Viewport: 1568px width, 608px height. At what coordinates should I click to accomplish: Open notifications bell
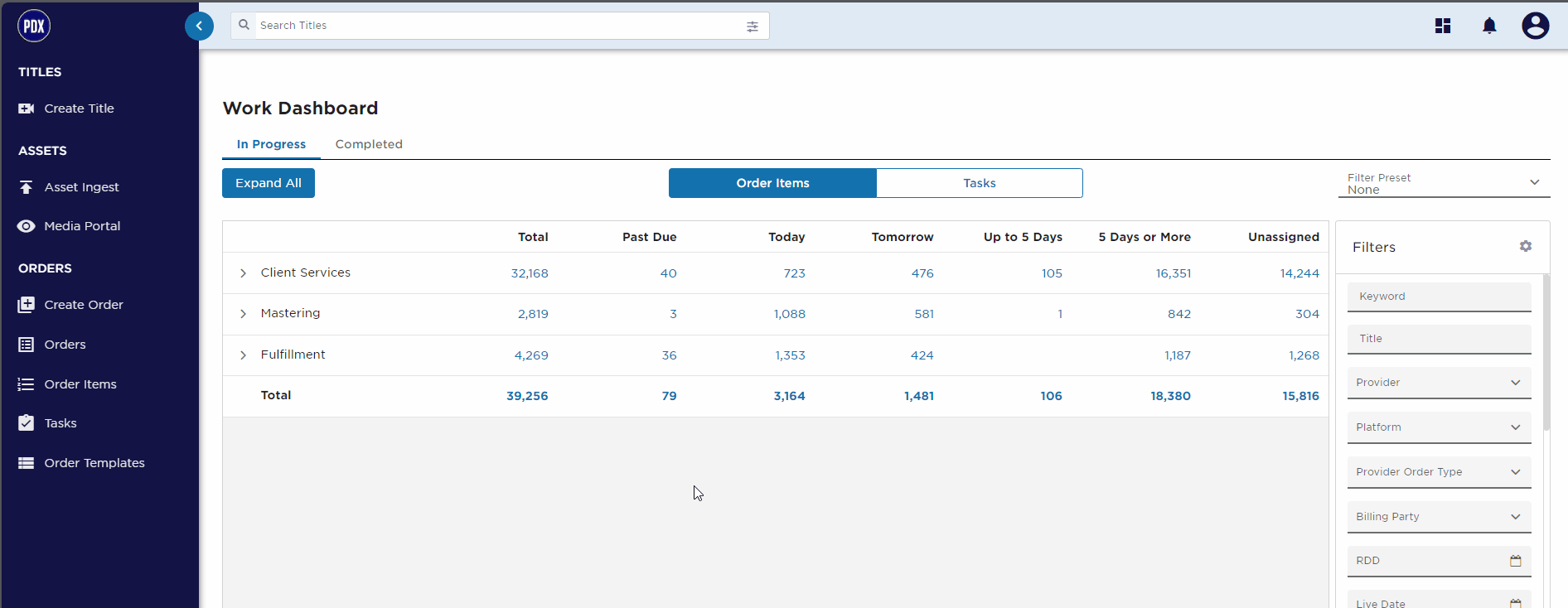(1489, 26)
